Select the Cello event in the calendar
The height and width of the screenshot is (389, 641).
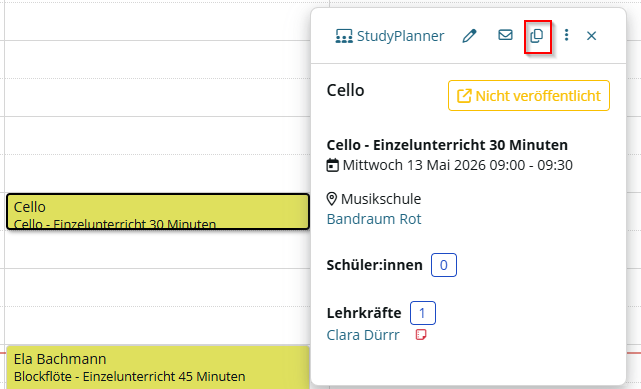click(158, 211)
